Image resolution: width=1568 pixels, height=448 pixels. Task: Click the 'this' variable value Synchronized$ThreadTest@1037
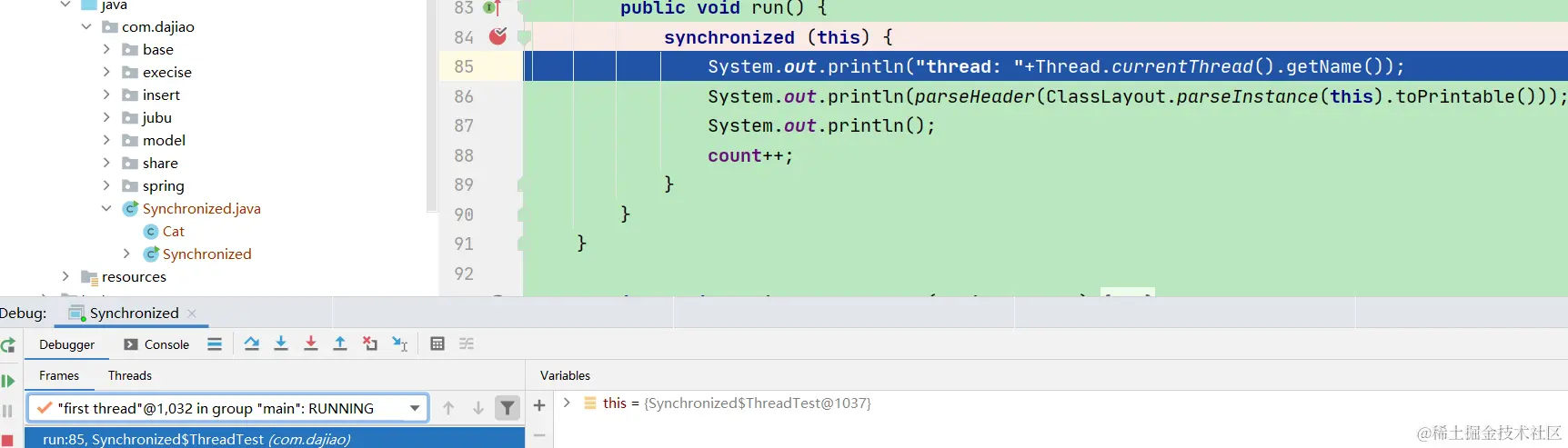757,403
